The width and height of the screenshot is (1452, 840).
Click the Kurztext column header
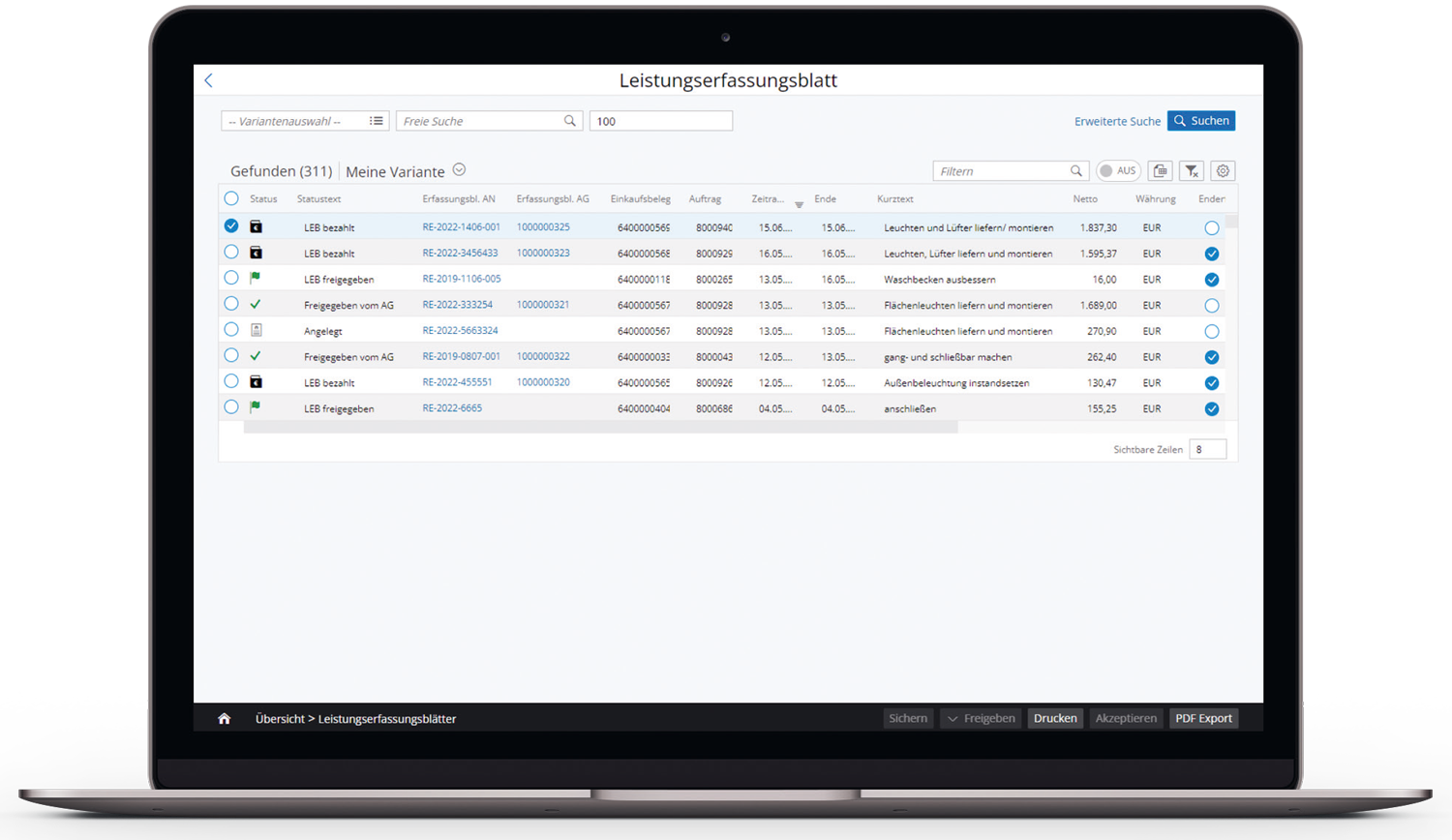[895, 199]
